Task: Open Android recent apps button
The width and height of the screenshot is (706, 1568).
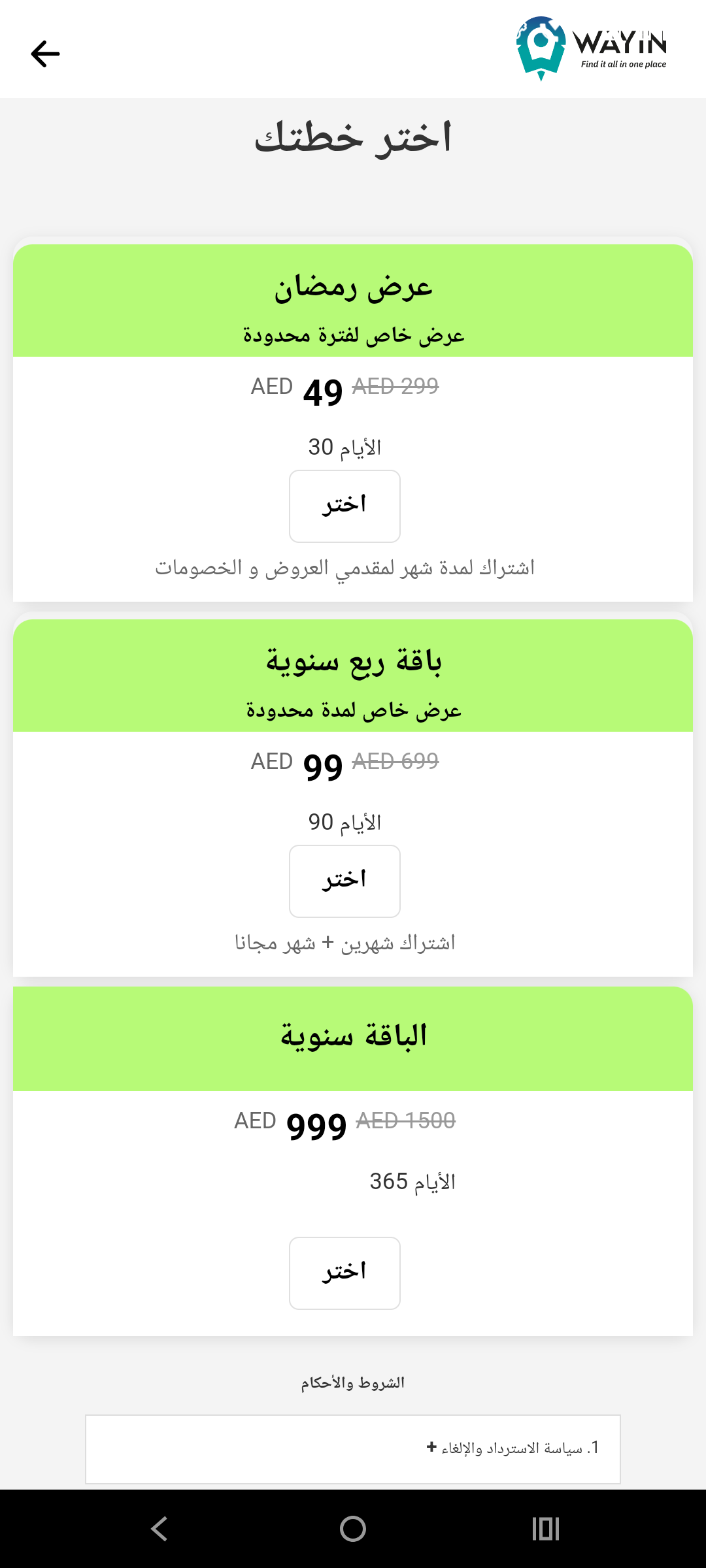Action: [x=546, y=1529]
